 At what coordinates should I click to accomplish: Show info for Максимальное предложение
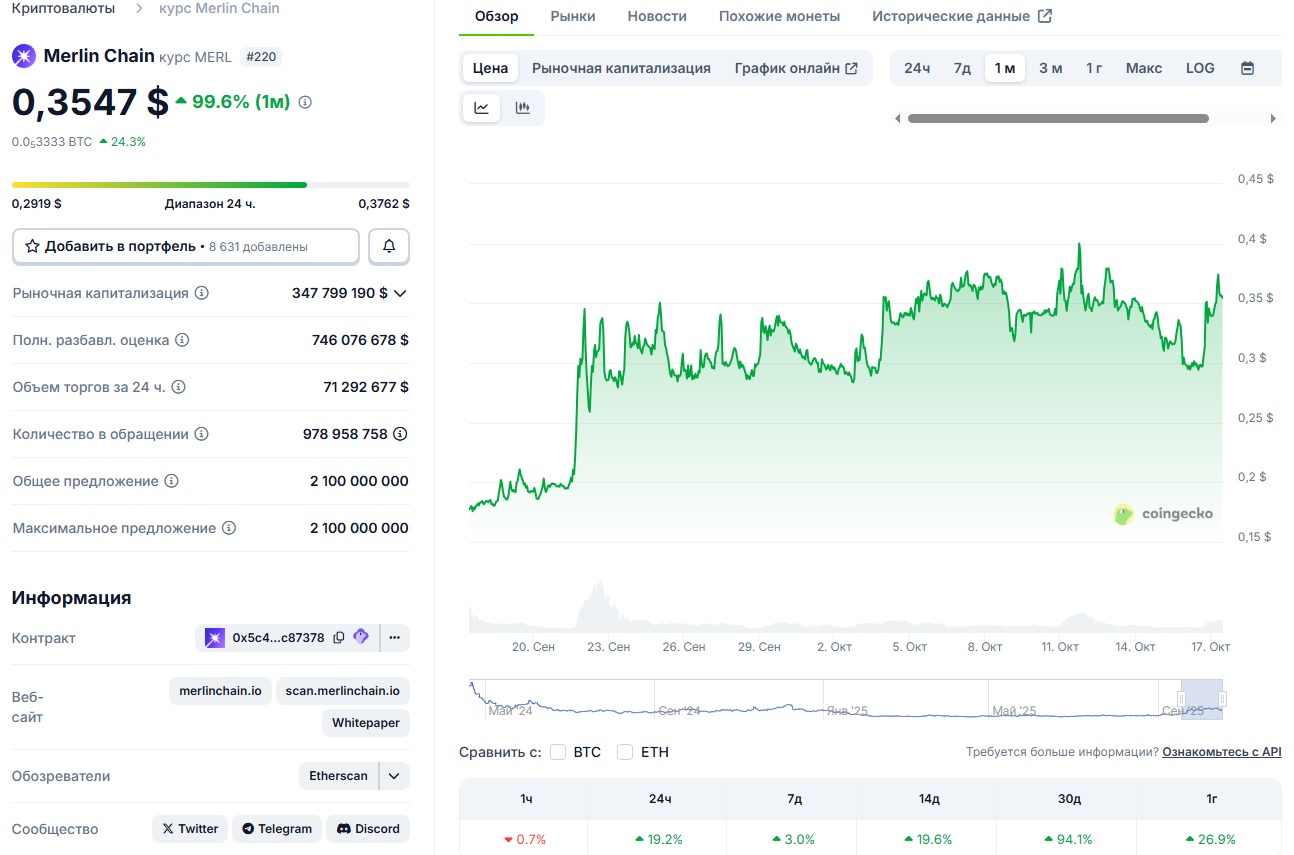point(228,528)
